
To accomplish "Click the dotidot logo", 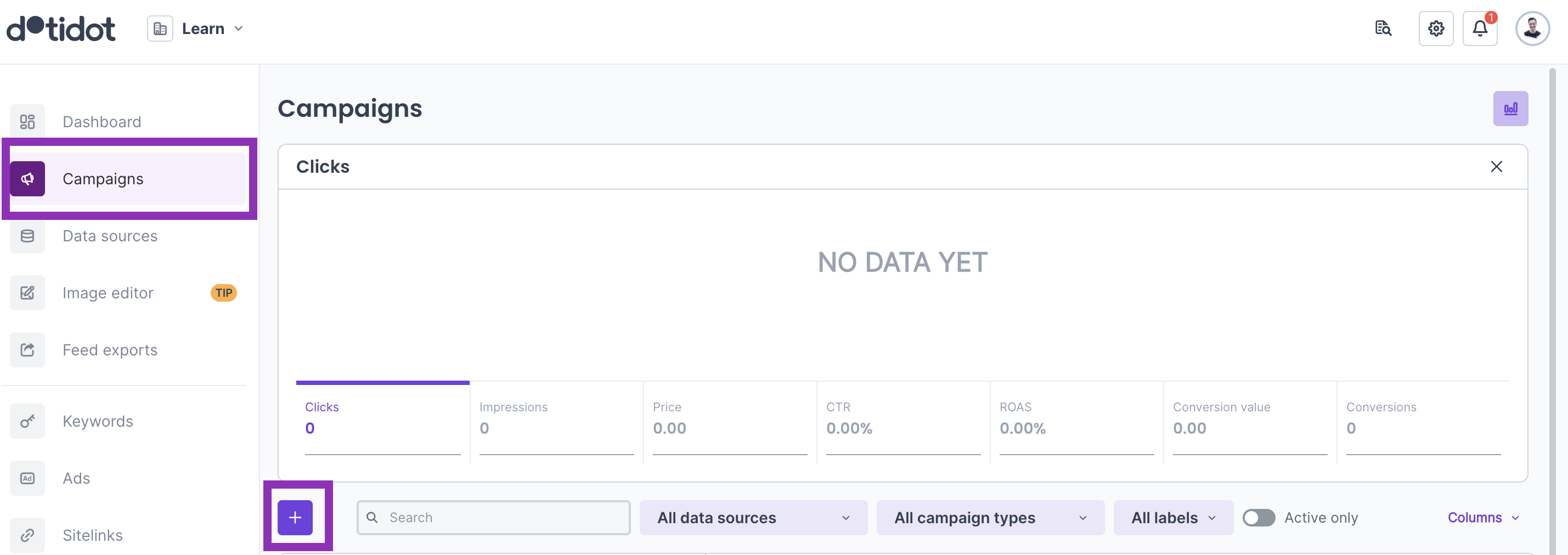I will pyautogui.click(x=61, y=29).
